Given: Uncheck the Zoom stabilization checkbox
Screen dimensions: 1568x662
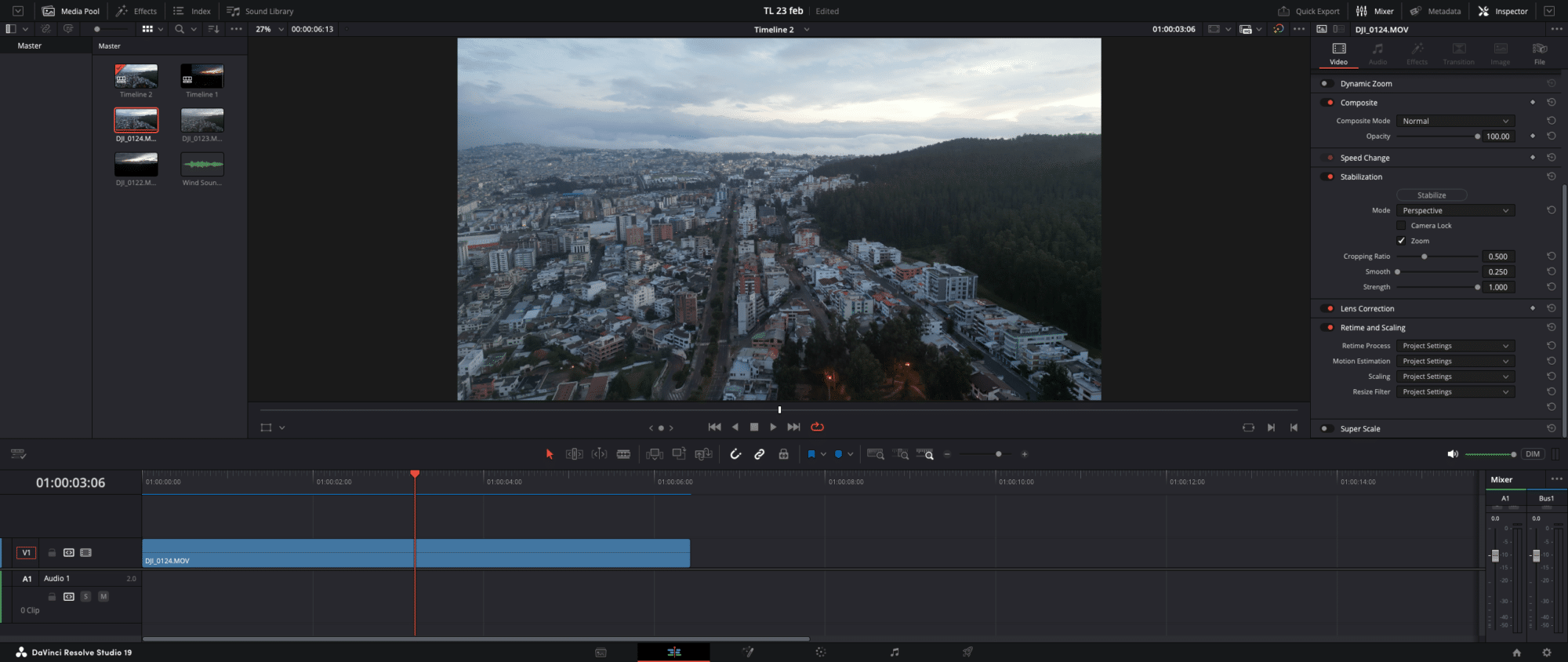Looking at the screenshot, I should 1401,241.
